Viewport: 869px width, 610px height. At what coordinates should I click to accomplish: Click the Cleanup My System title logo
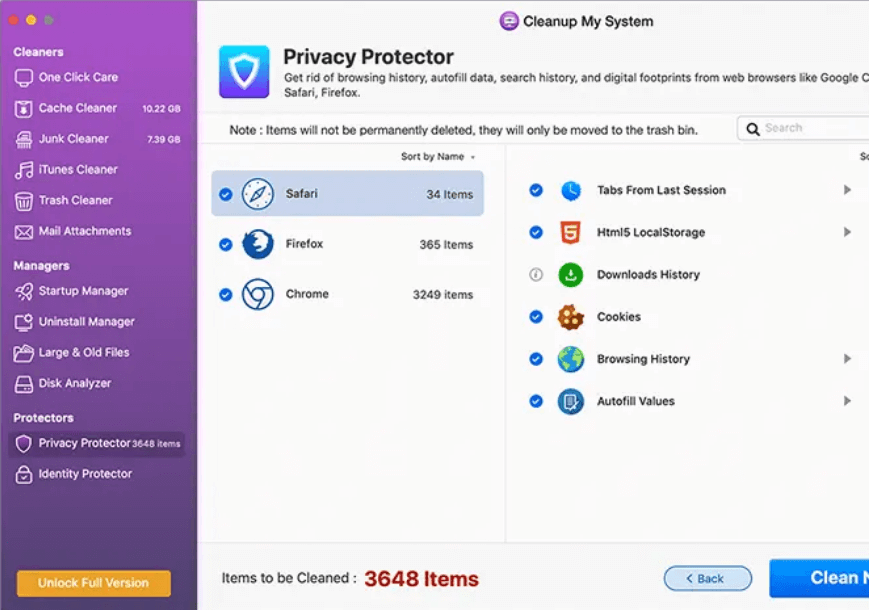point(509,21)
